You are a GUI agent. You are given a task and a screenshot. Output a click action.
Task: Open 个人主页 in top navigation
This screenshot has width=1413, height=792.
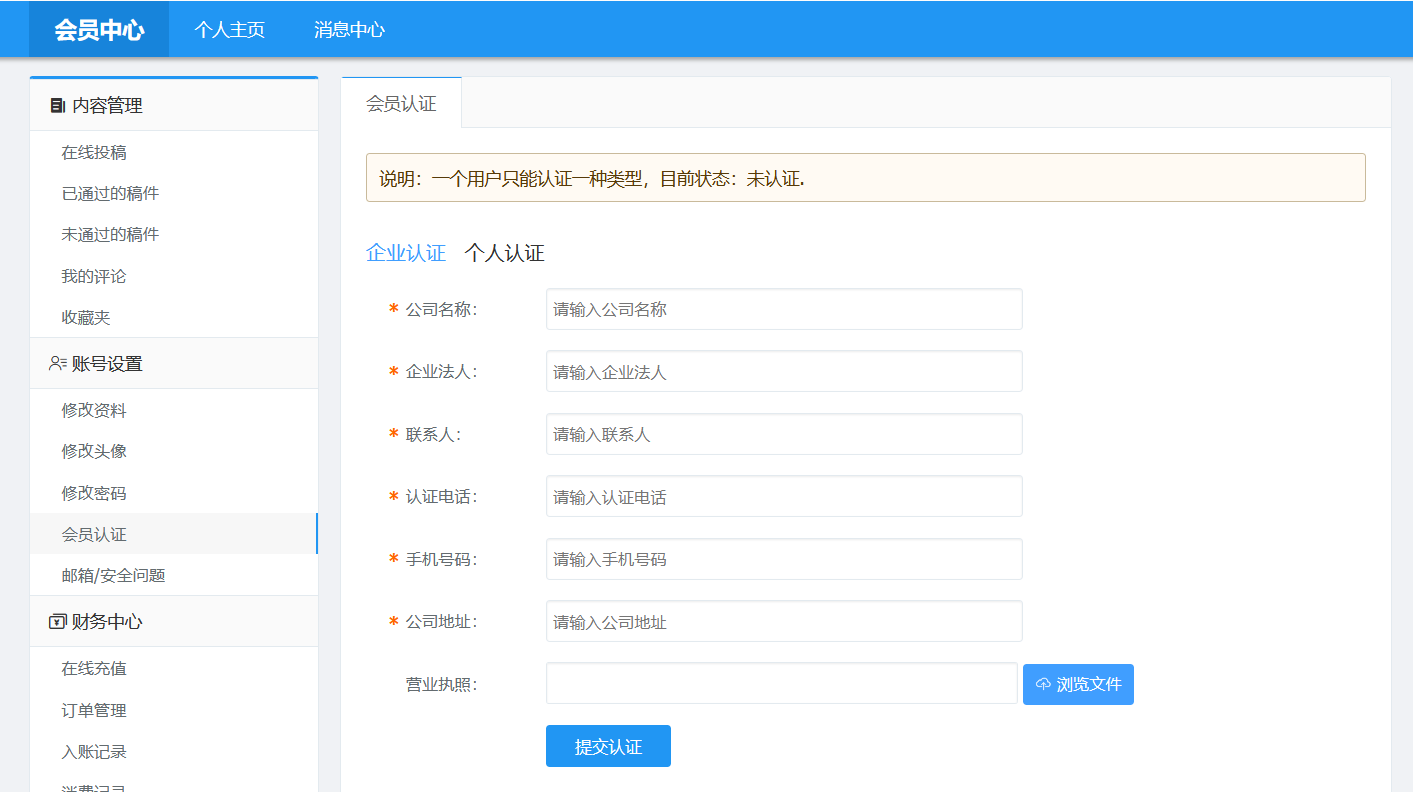(x=229, y=30)
